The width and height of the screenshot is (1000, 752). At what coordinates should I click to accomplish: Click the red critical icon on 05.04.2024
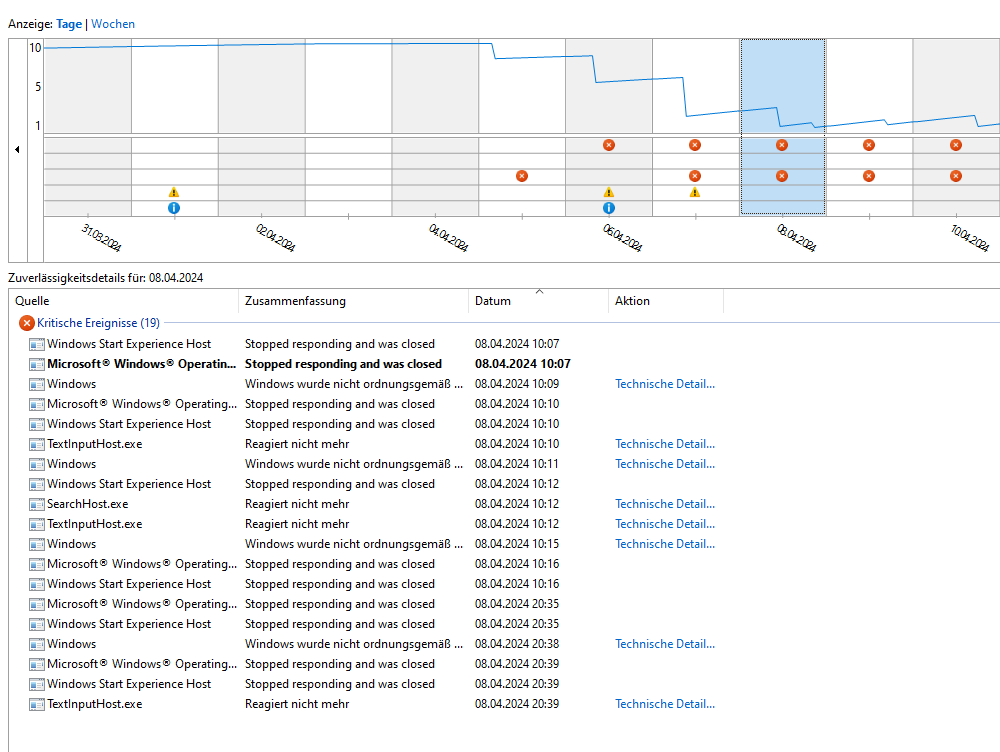point(521,176)
